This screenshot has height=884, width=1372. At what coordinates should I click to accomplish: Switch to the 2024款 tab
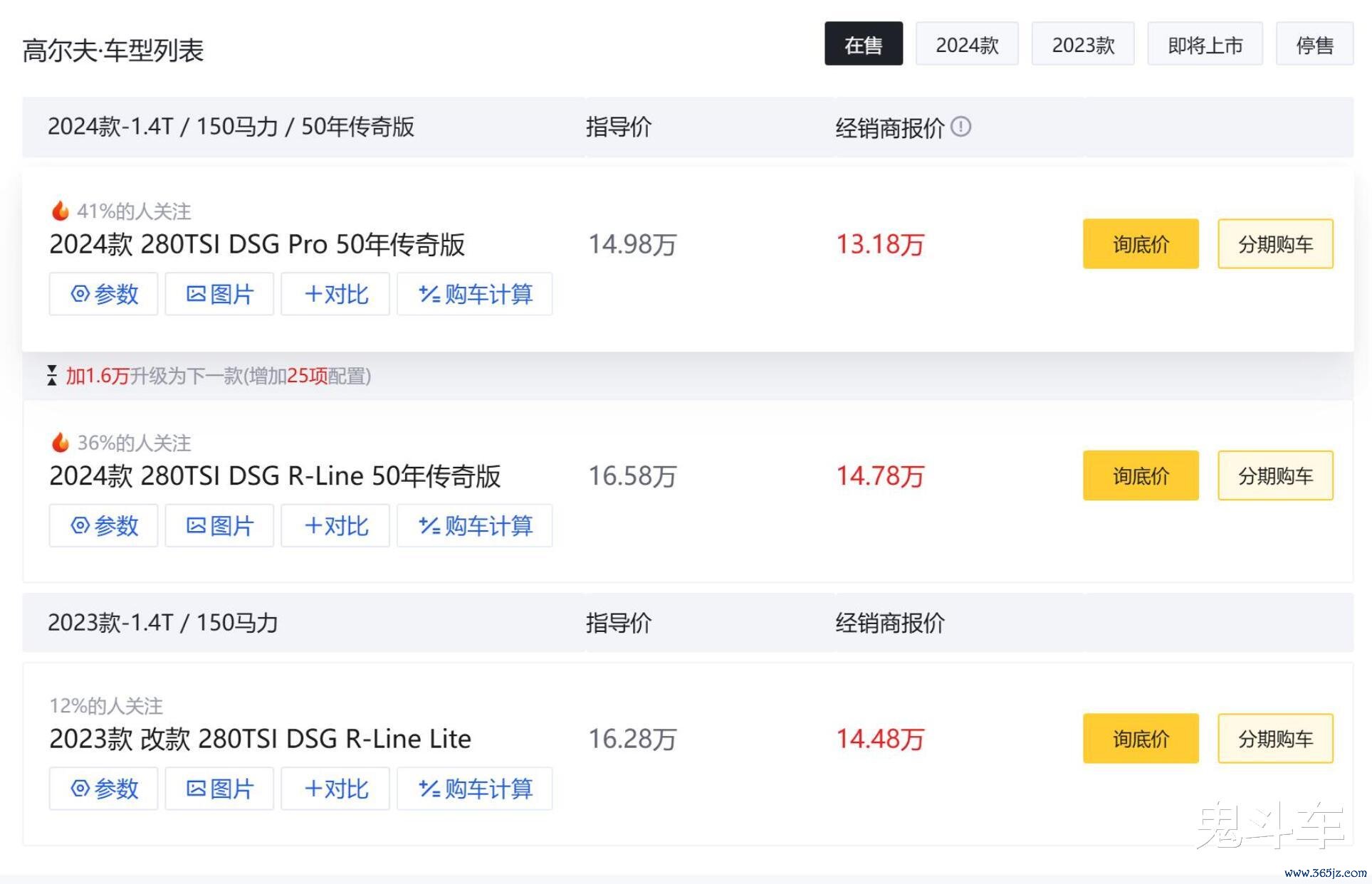(x=967, y=44)
